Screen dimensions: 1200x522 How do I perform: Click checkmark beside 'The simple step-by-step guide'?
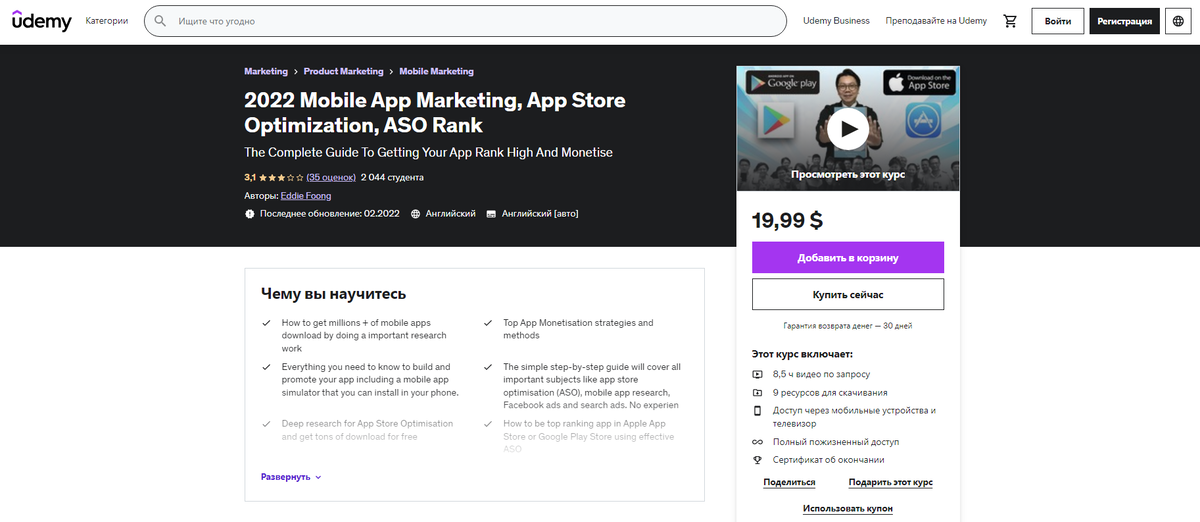click(488, 367)
